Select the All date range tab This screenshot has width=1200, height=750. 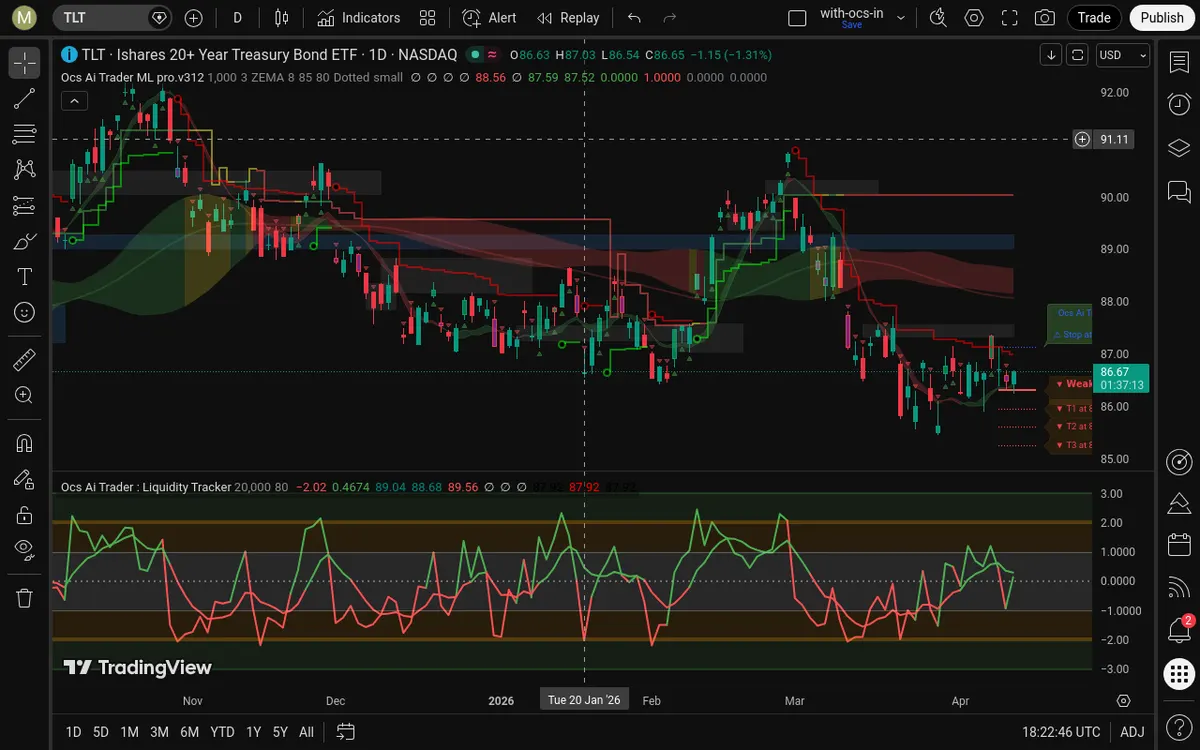[307, 731]
